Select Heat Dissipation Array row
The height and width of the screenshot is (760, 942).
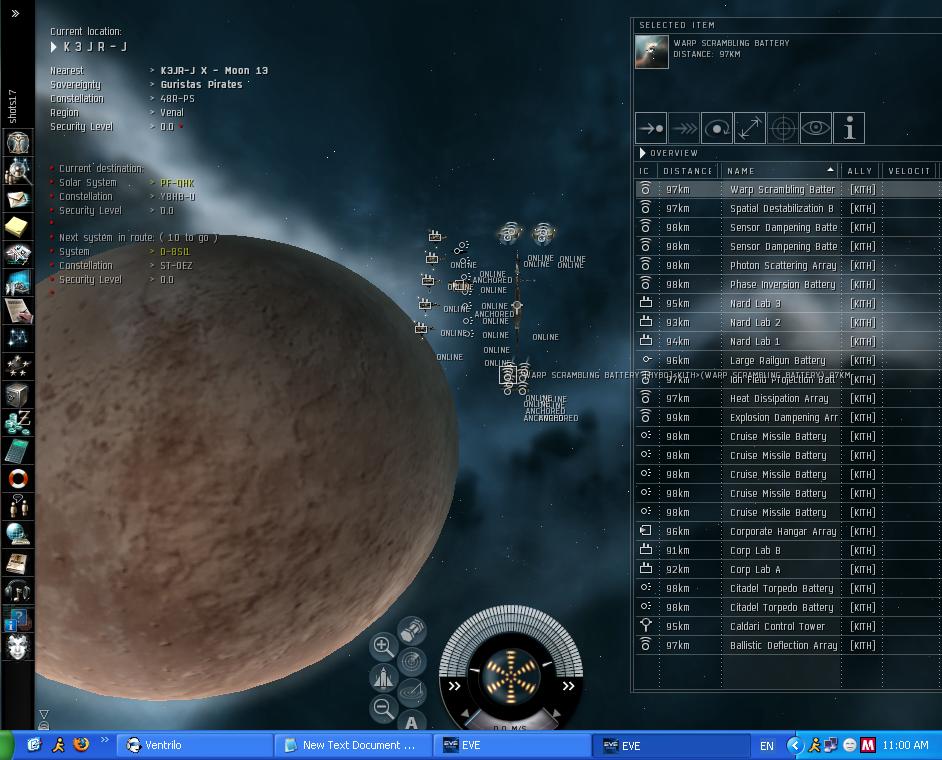788,398
